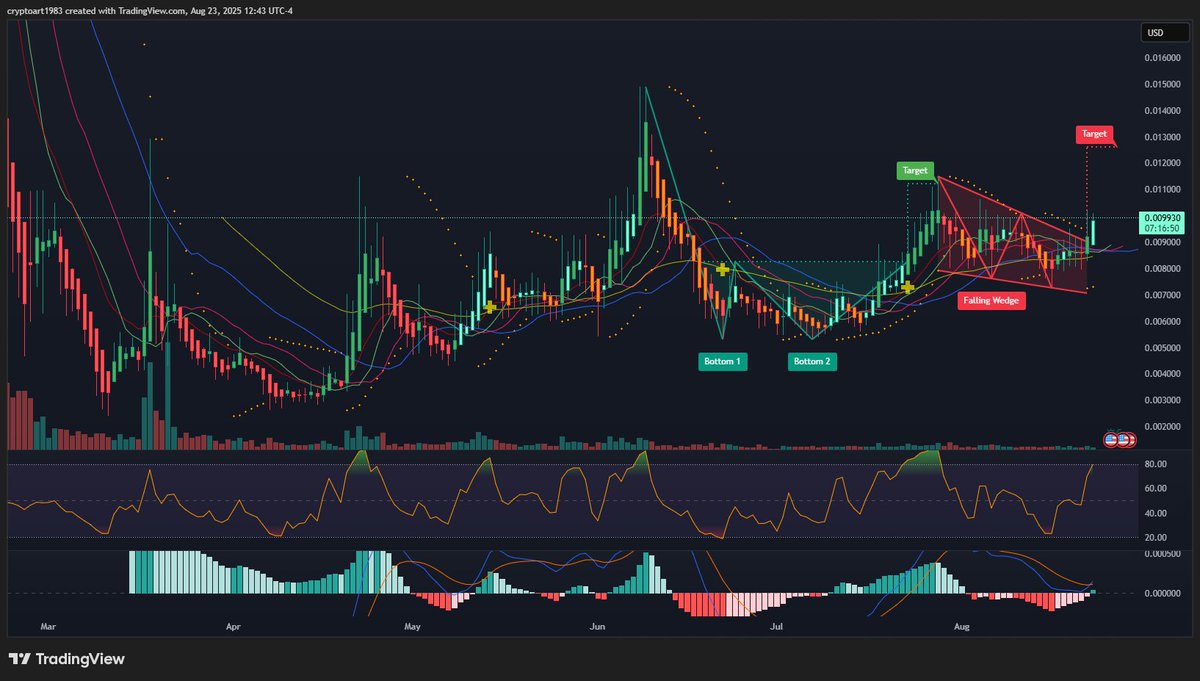This screenshot has width=1200, height=681.
Task: Click the Mar date label
Action: pos(46,627)
